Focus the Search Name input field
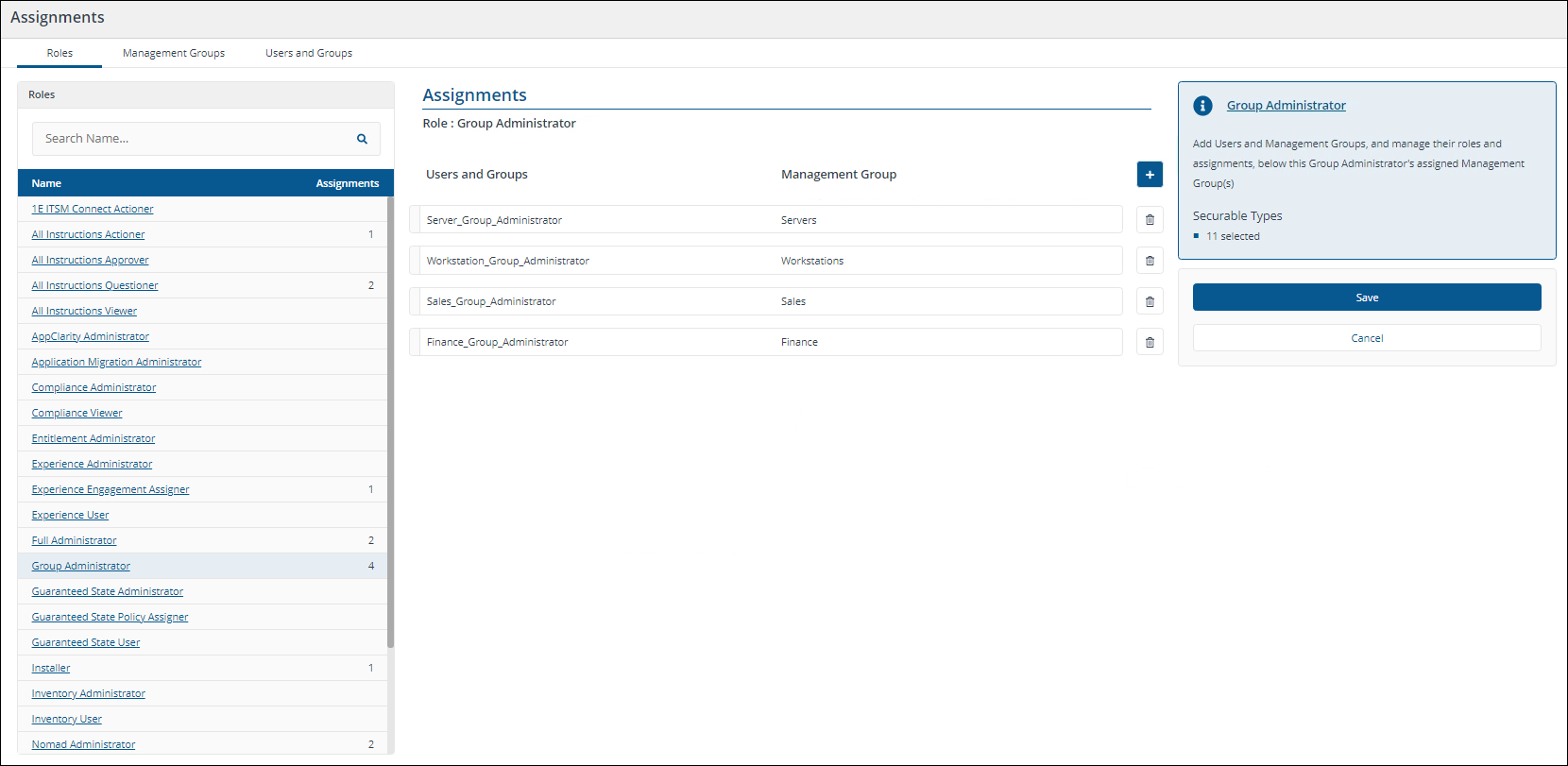 pyautogui.click(x=194, y=139)
